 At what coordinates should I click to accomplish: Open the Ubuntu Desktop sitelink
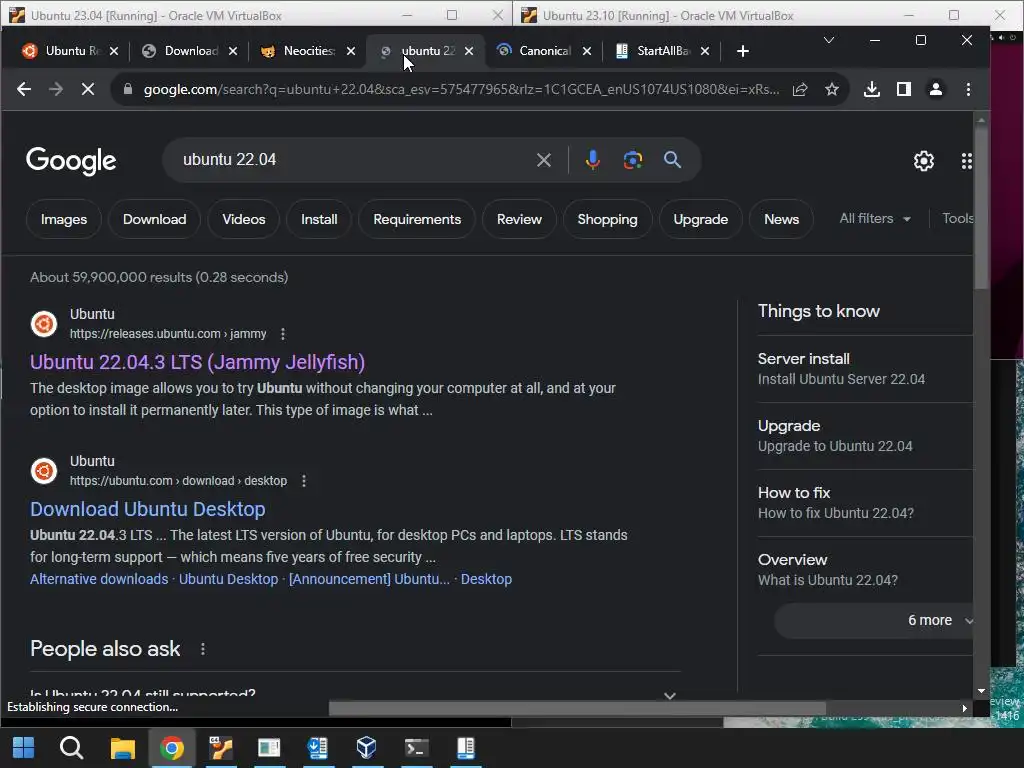tap(229, 579)
